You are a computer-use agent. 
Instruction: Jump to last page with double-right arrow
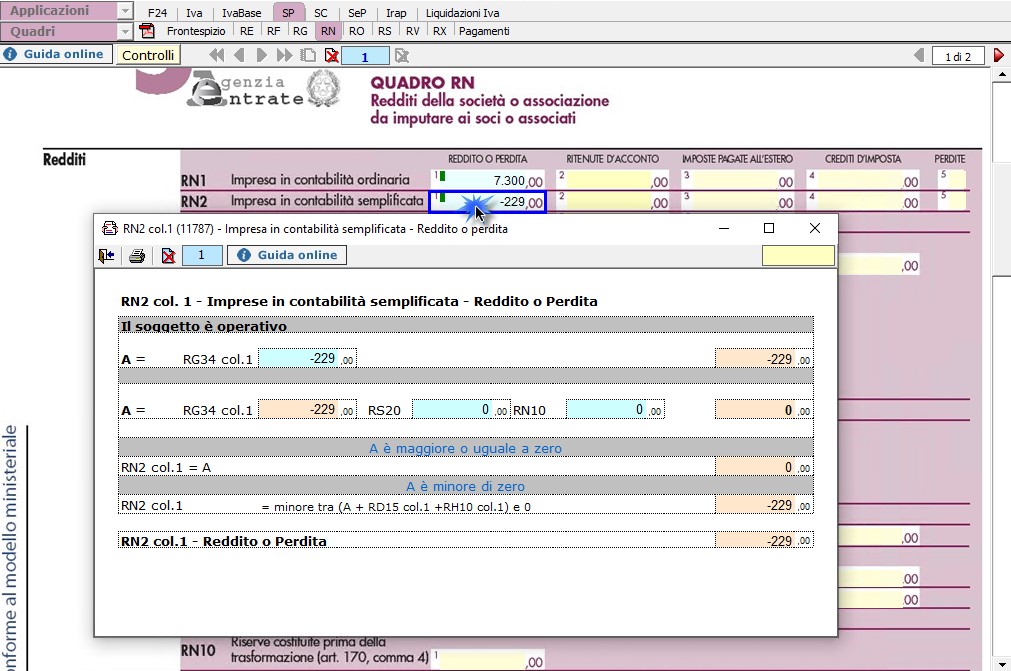pos(284,56)
